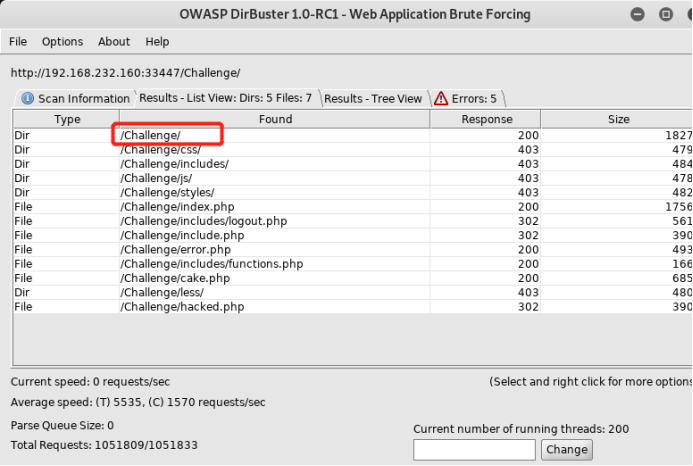Screen dimensions: 693x466
Task: Click the Current speed status line
Action: tap(90, 382)
